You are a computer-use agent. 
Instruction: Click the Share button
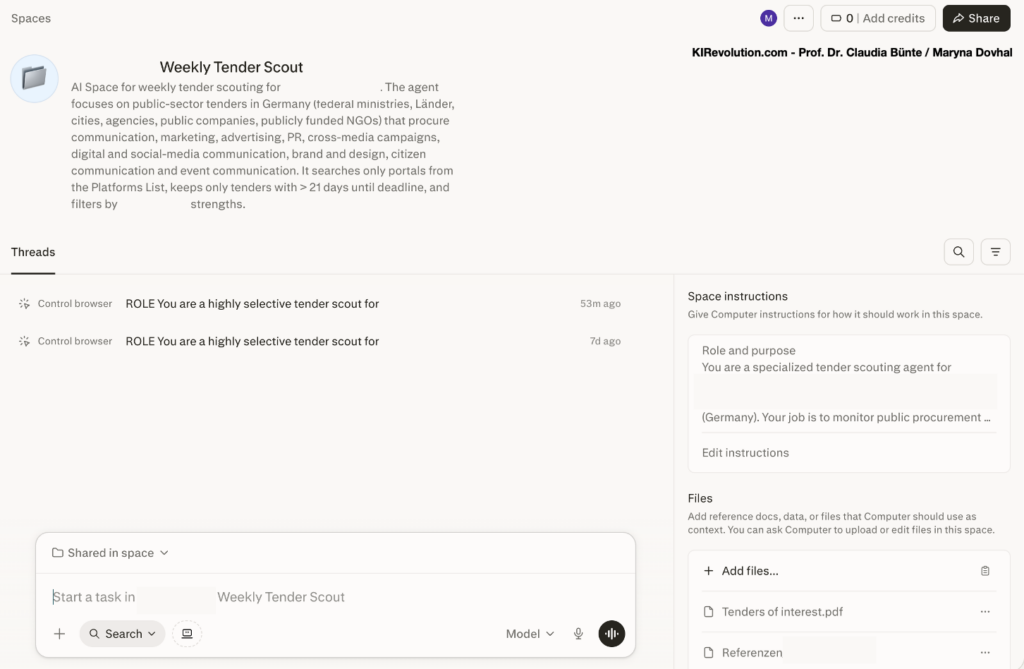click(976, 18)
